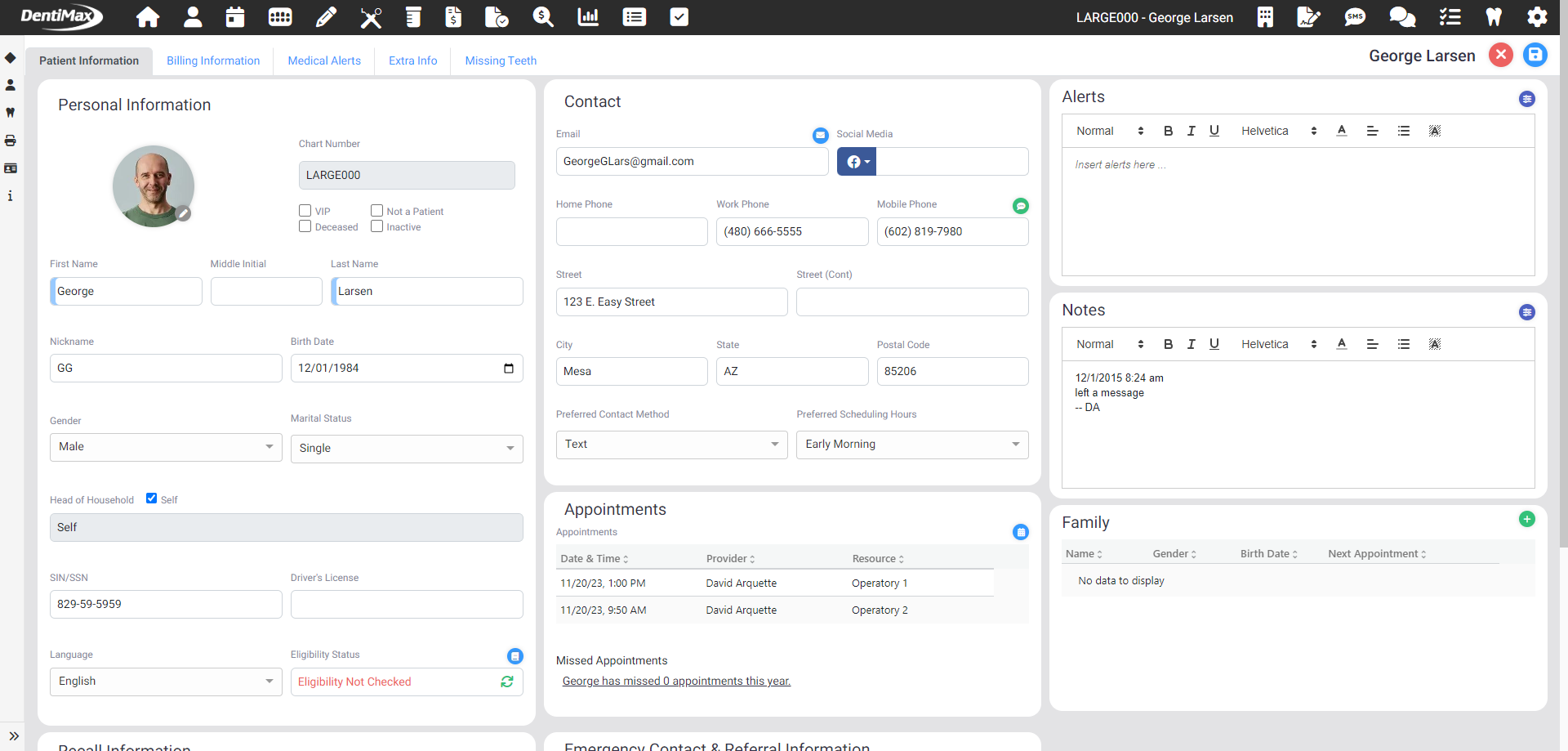Click the missed appointments link for George

[x=676, y=681]
